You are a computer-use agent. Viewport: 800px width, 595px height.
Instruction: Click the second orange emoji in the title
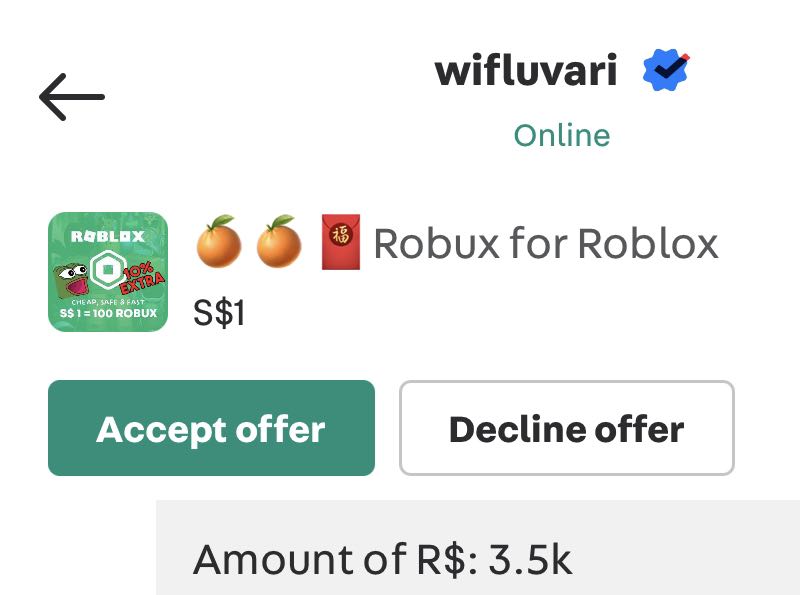coord(281,243)
